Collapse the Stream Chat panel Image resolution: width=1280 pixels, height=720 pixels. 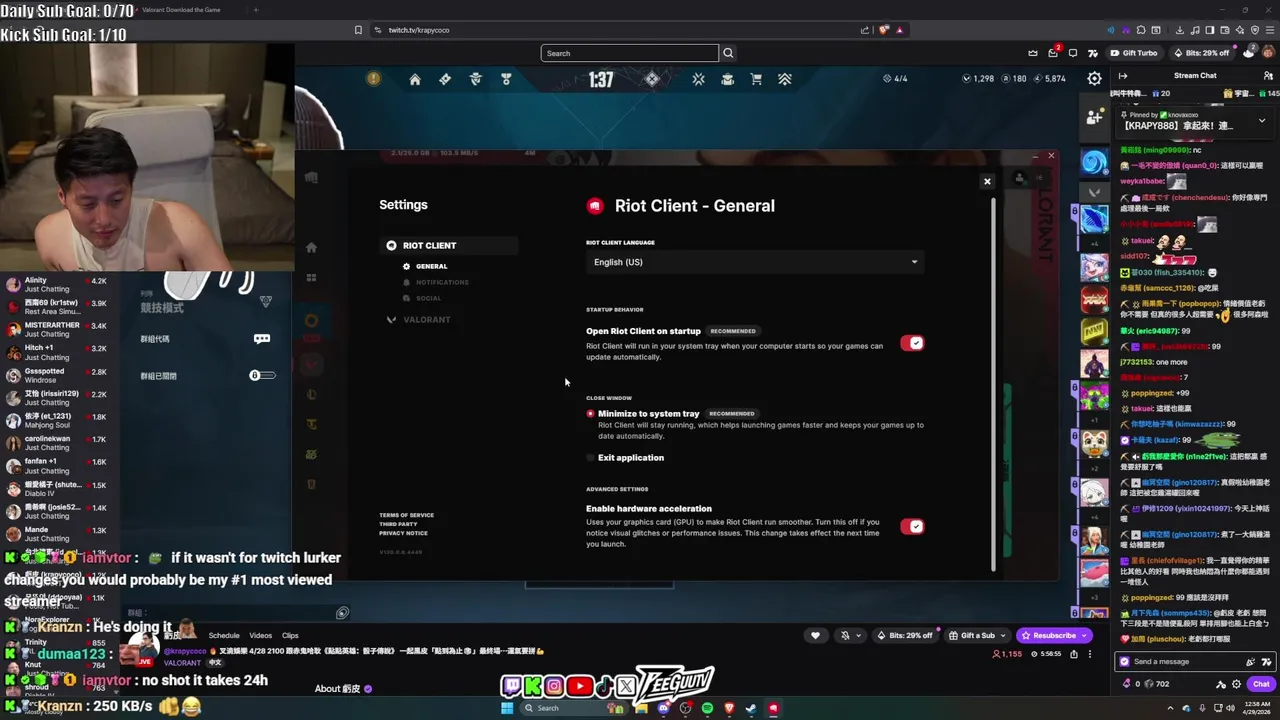point(1123,76)
